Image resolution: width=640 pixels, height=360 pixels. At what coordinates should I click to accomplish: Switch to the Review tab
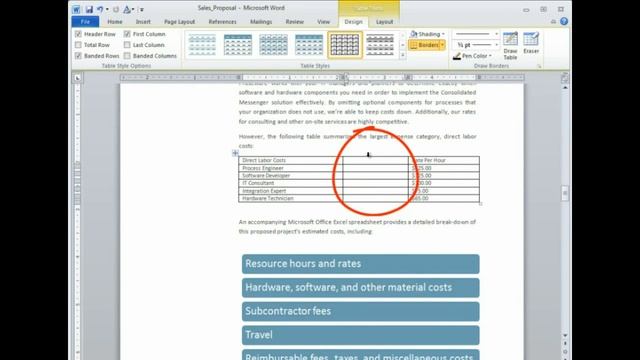coord(295,22)
